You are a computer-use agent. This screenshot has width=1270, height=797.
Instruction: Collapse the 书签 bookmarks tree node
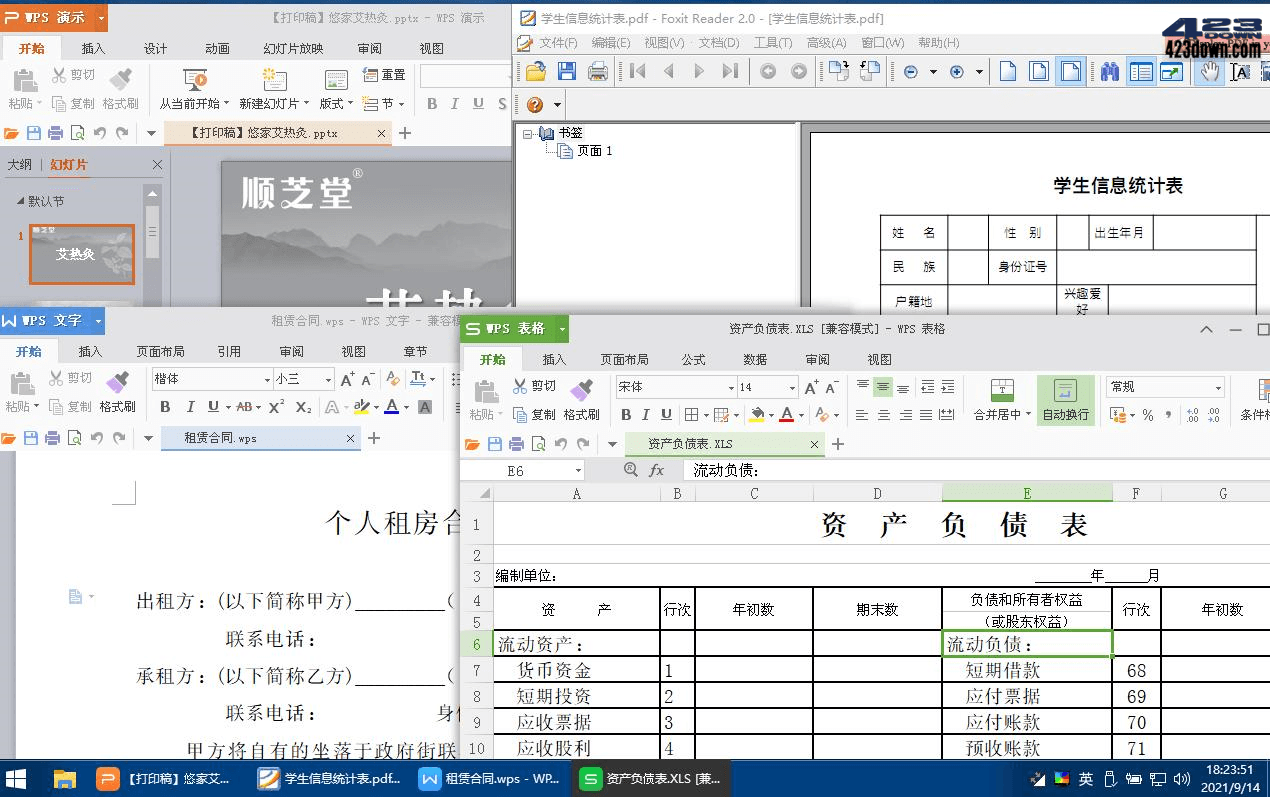(x=528, y=133)
